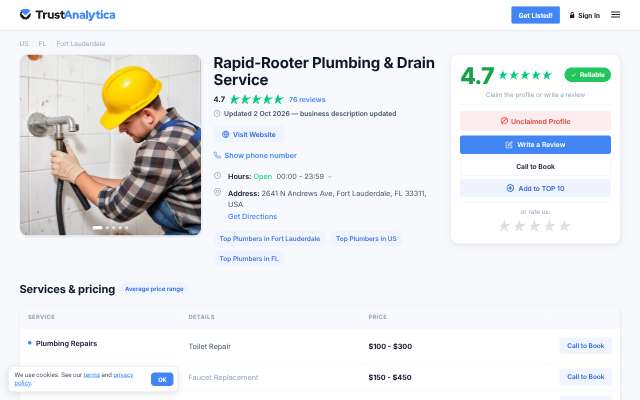
Task: Click the Claim the profile or write a review text
Action: [x=535, y=95]
